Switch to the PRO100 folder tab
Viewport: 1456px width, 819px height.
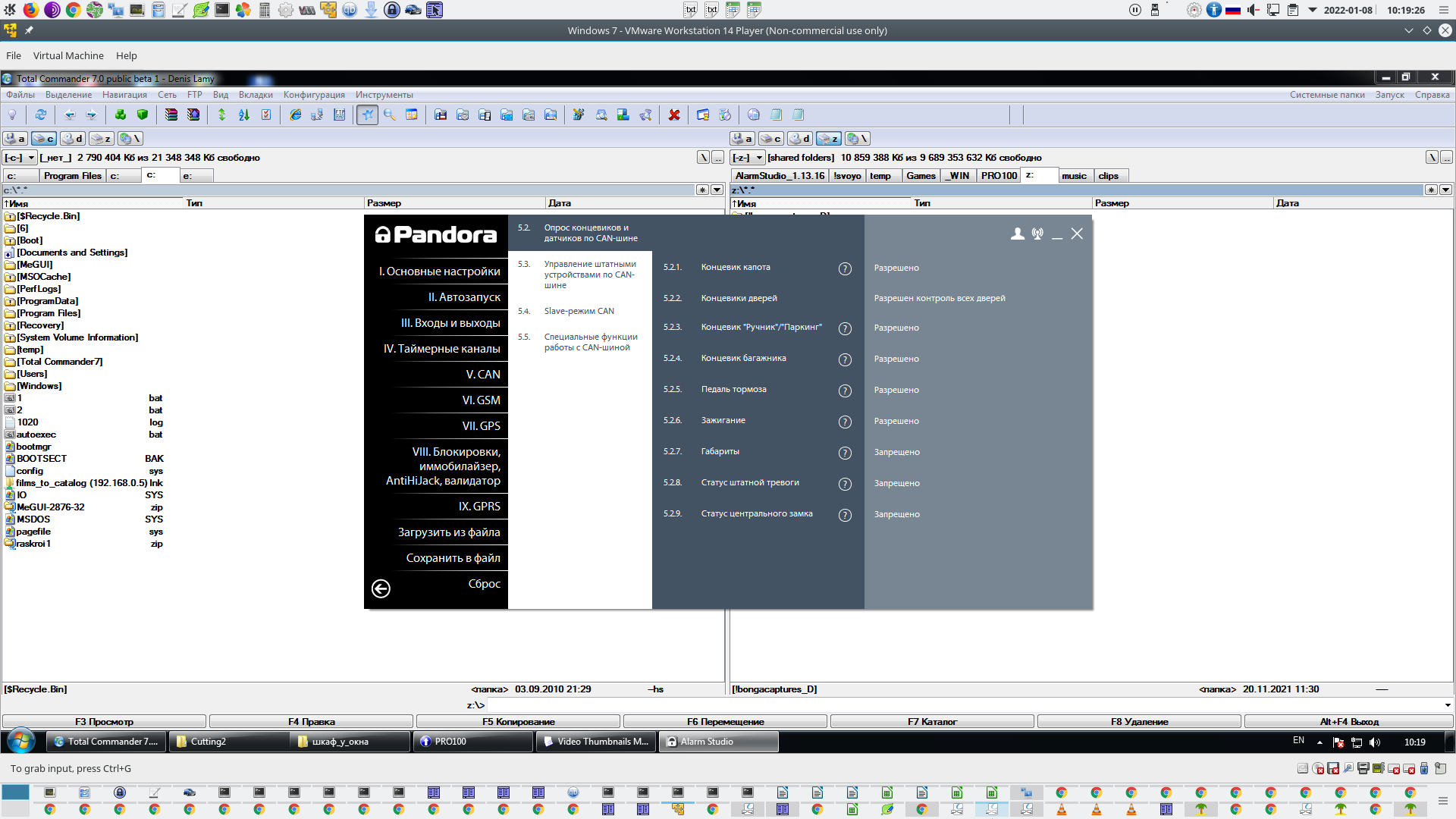click(x=998, y=176)
